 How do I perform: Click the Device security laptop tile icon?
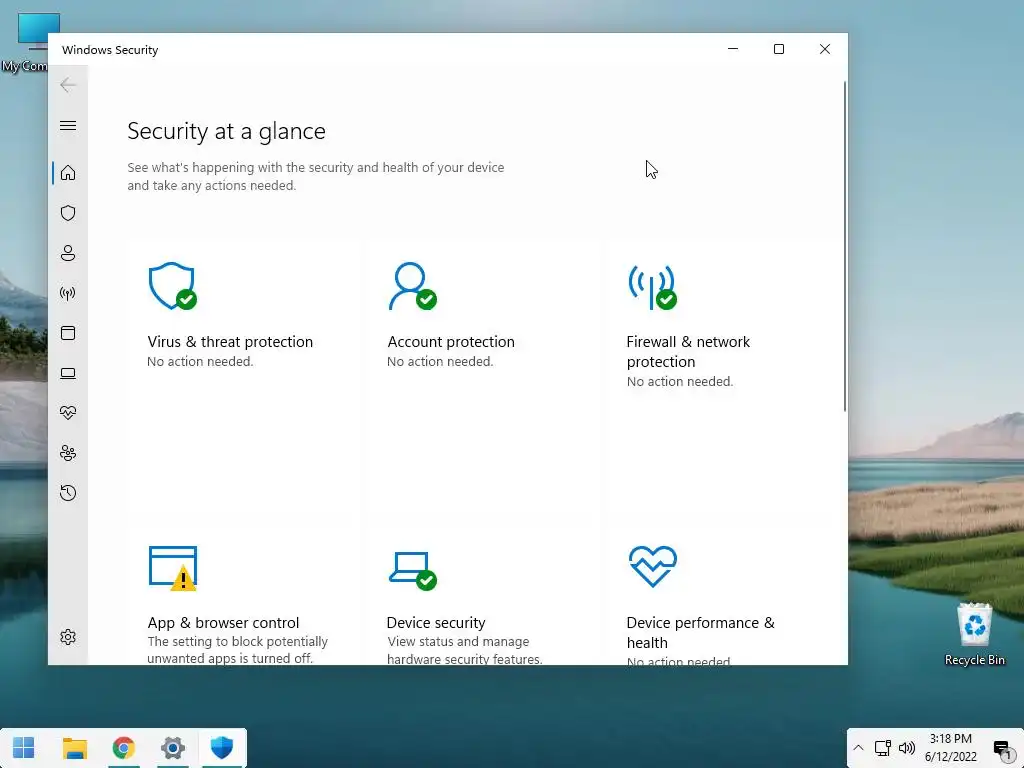coord(413,571)
